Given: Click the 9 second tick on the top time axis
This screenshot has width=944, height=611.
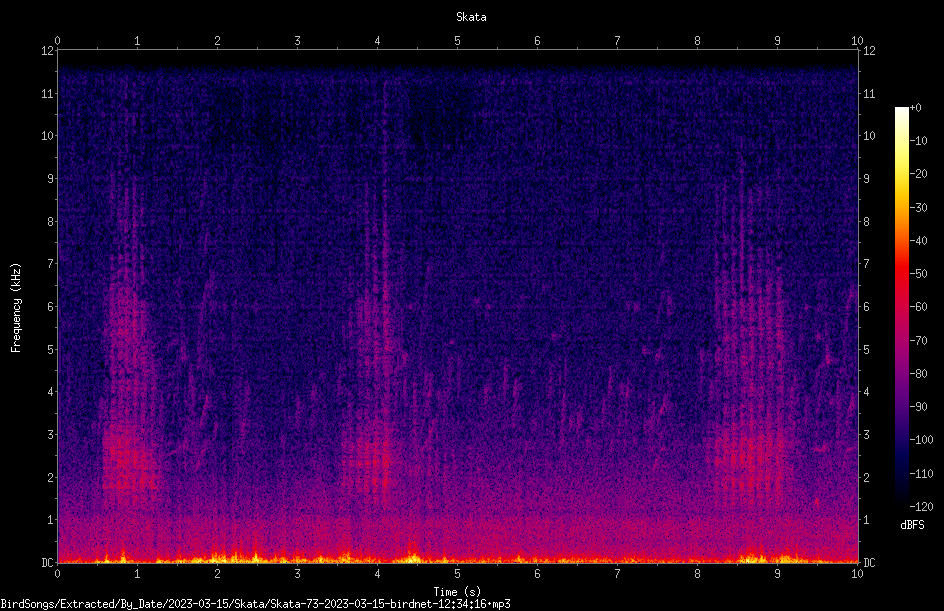Looking at the screenshot, I should (x=777, y=40).
